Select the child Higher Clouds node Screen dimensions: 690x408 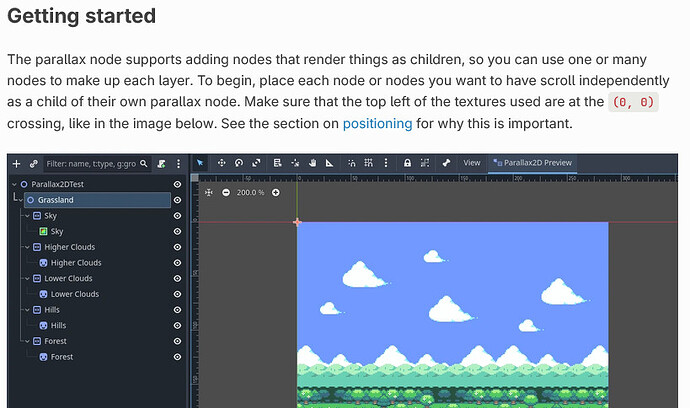pos(76,263)
